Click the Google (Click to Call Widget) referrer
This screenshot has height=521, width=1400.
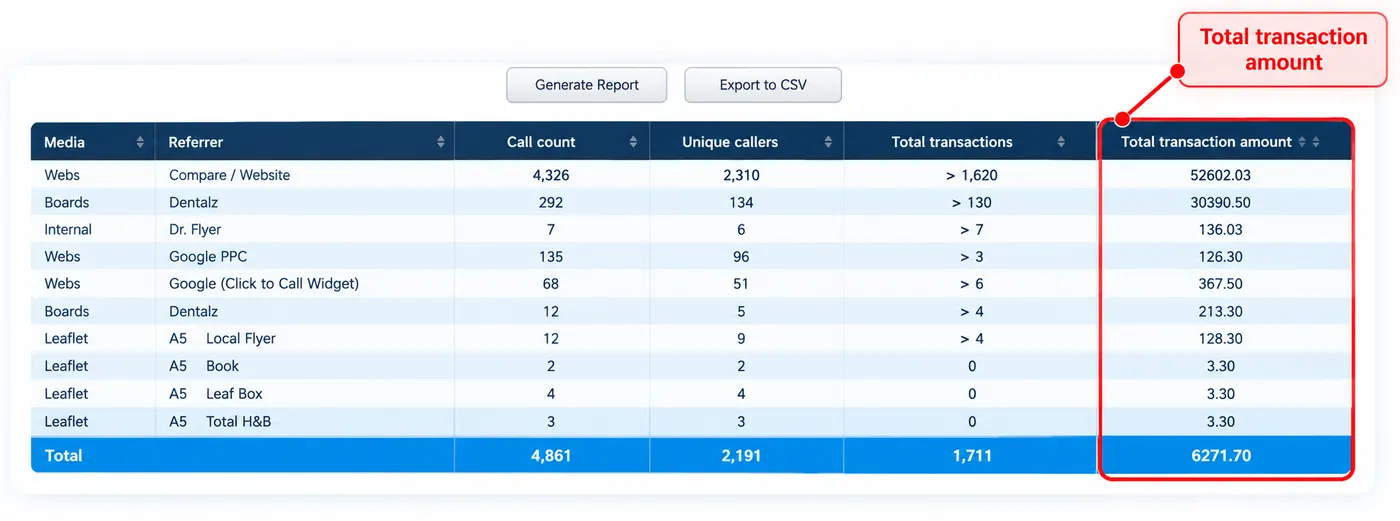264,284
